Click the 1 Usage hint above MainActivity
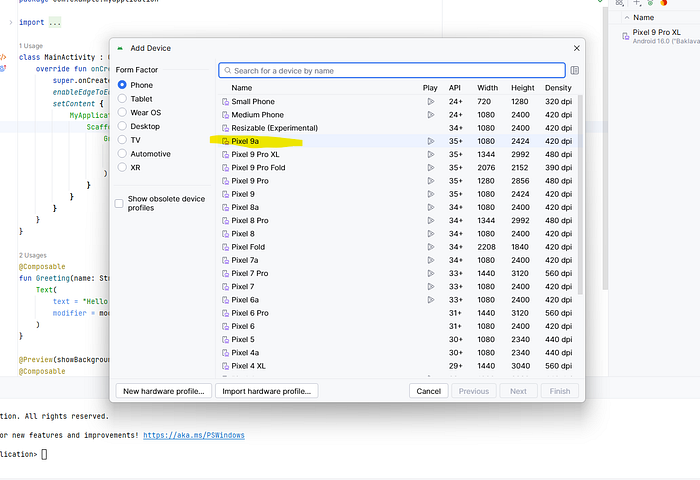The height and width of the screenshot is (480, 700). (x=31, y=46)
